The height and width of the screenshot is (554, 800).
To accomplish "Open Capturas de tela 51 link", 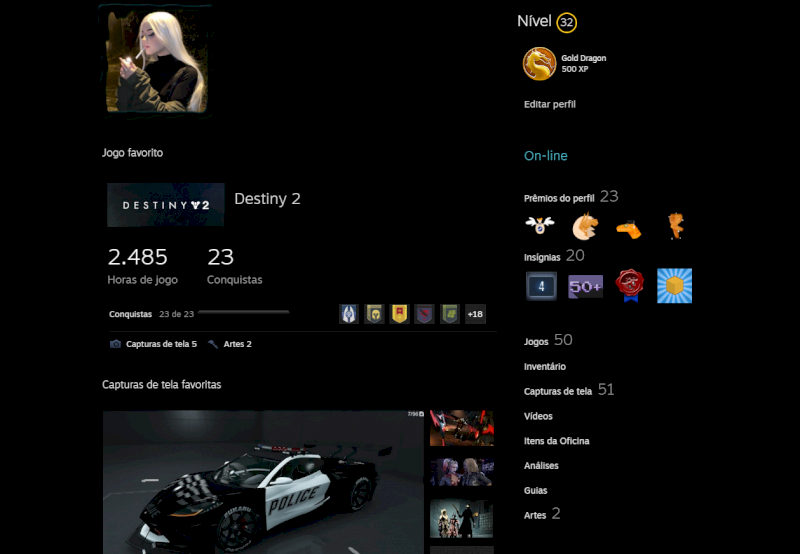I will tap(569, 390).
